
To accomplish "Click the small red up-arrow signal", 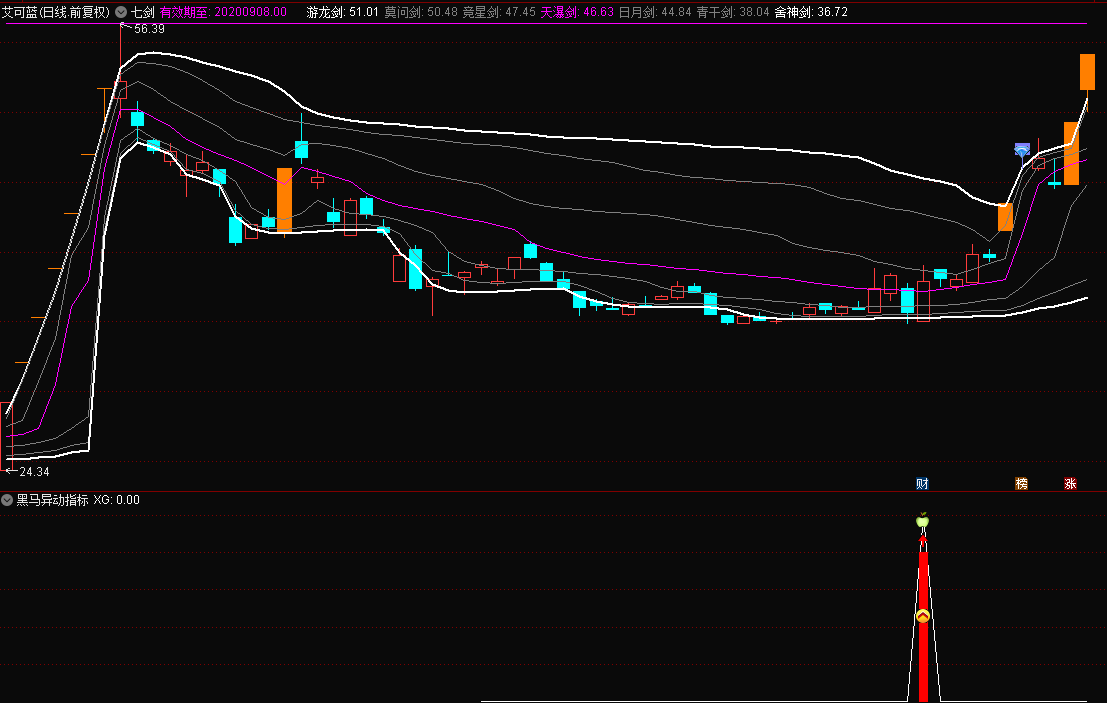I will pyautogui.click(x=922, y=540).
